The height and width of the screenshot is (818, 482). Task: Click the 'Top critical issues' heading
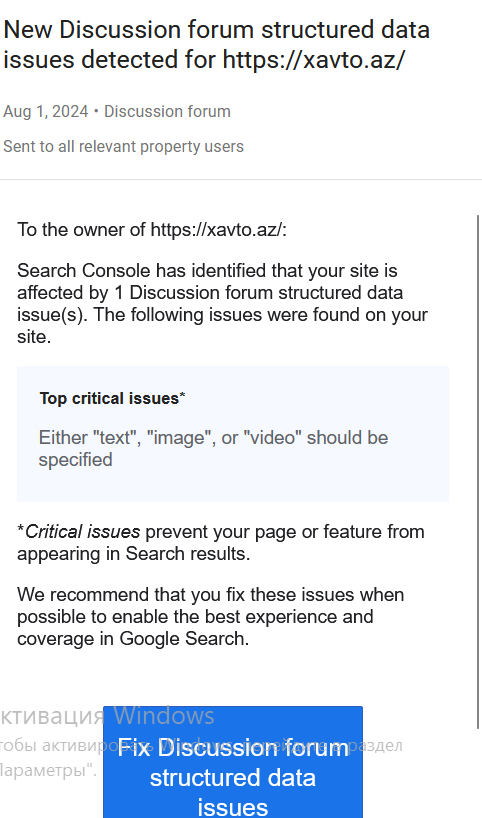(x=110, y=399)
